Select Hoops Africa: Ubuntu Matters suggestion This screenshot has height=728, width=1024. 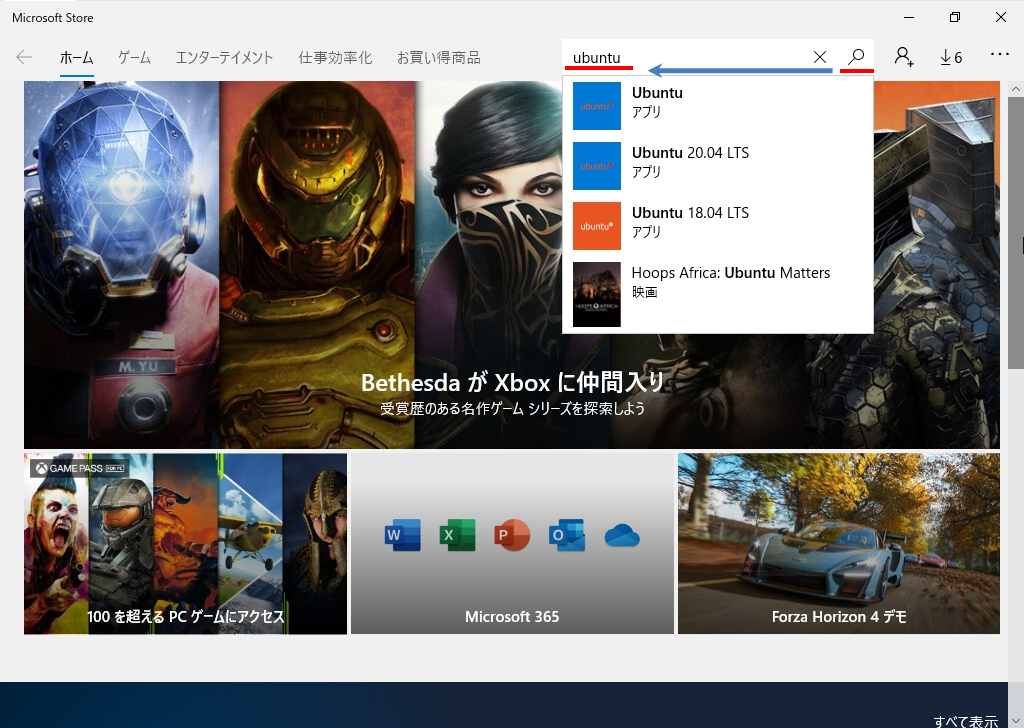(x=718, y=294)
